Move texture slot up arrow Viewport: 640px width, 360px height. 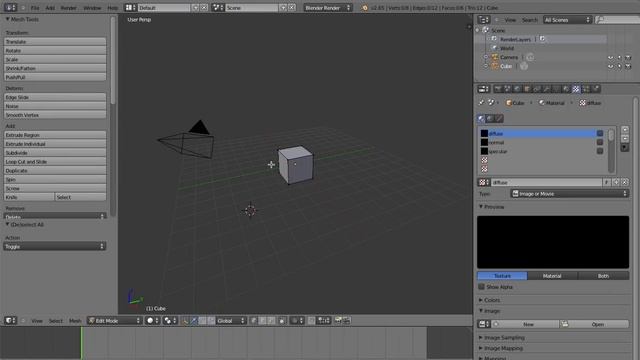coord(624,130)
